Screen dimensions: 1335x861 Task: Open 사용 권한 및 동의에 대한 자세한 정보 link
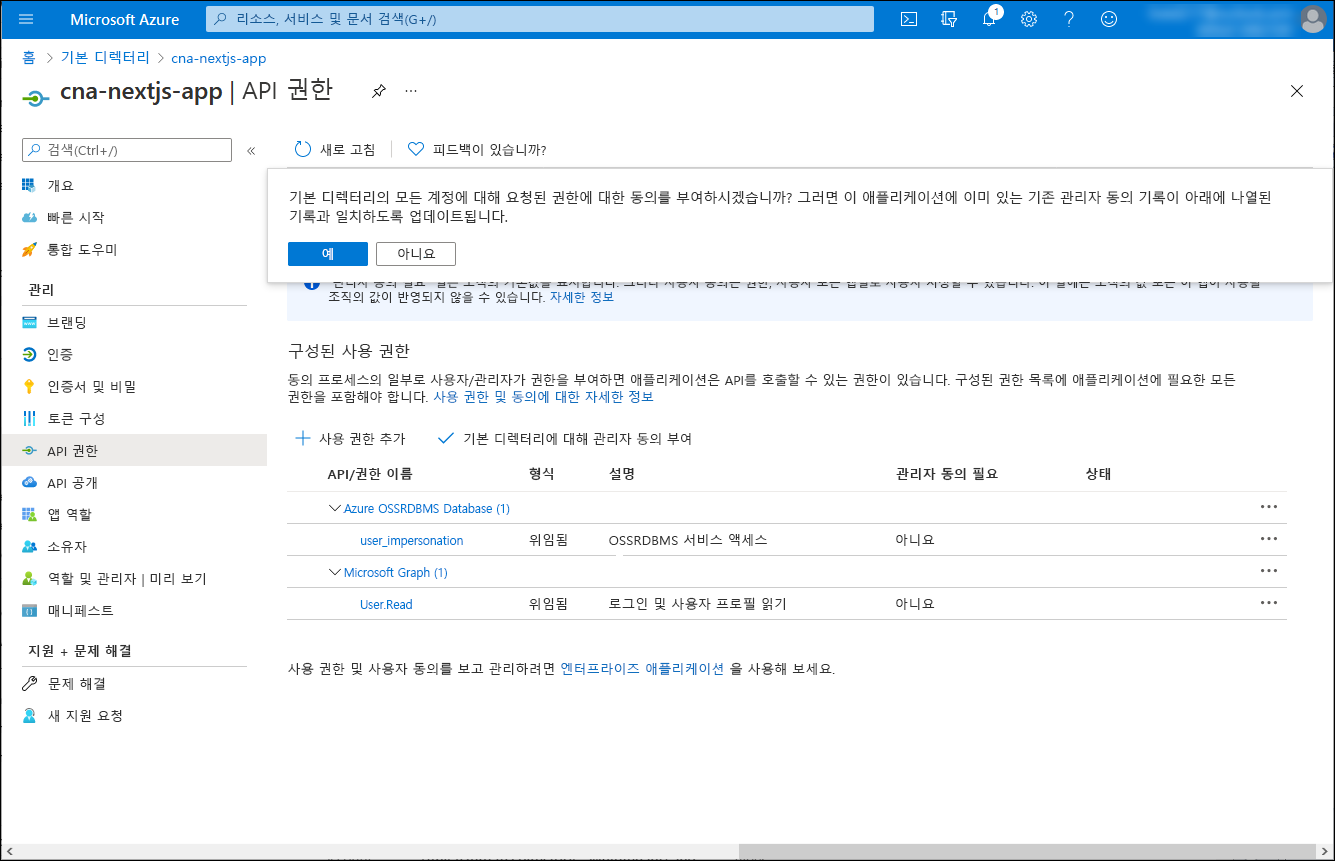[543, 397]
